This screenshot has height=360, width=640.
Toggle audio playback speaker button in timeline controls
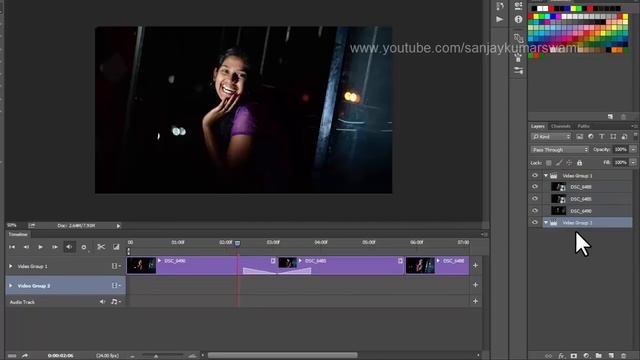tap(69, 247)
